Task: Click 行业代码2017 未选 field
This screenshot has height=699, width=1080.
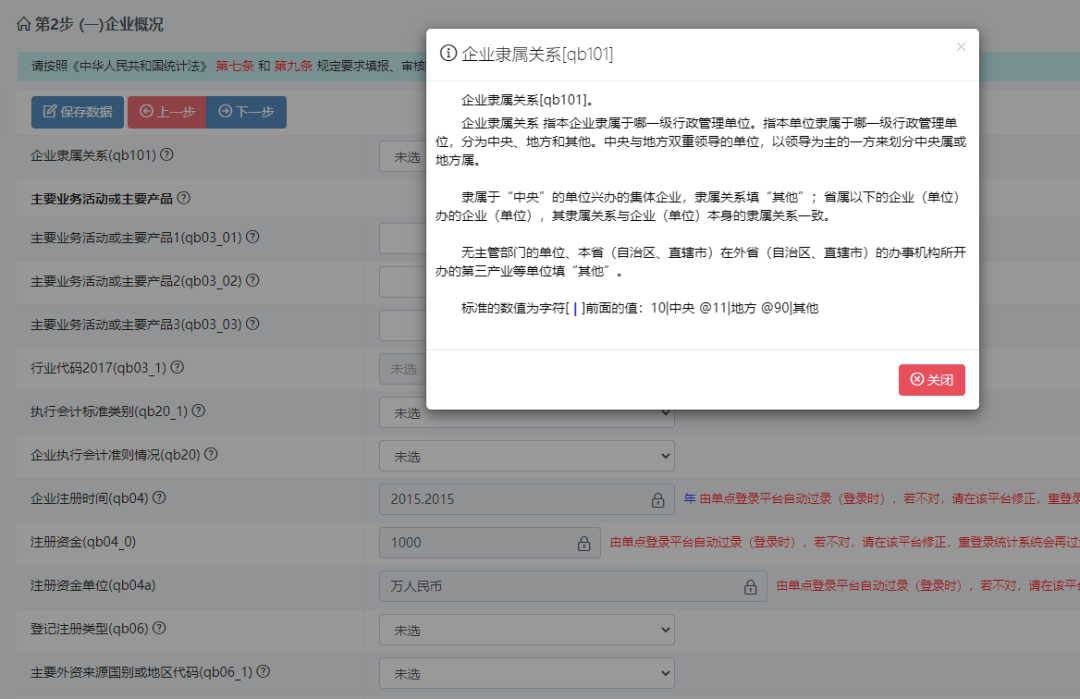Action: point(403,369)
